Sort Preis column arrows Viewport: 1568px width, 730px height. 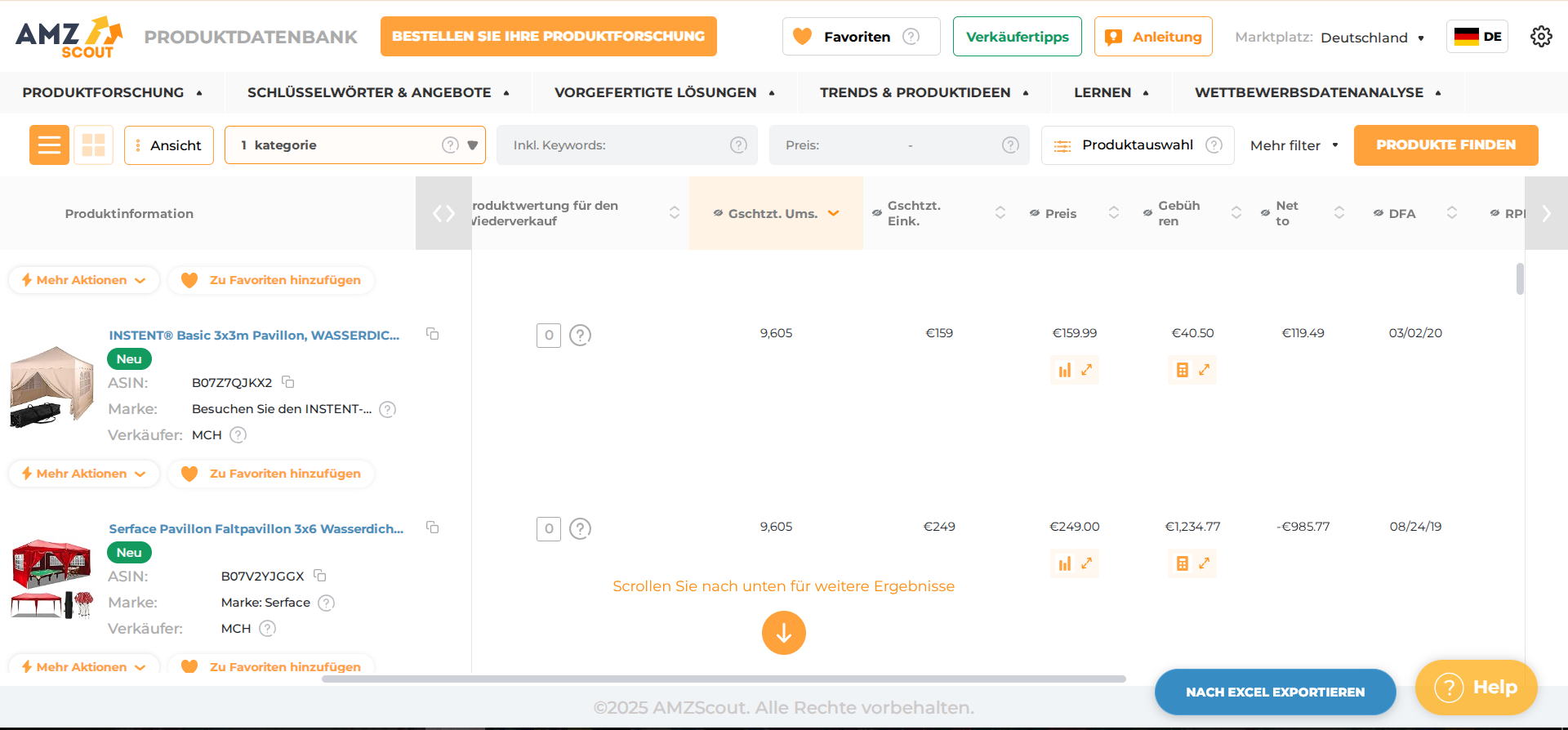click(x=1114, y=213)
